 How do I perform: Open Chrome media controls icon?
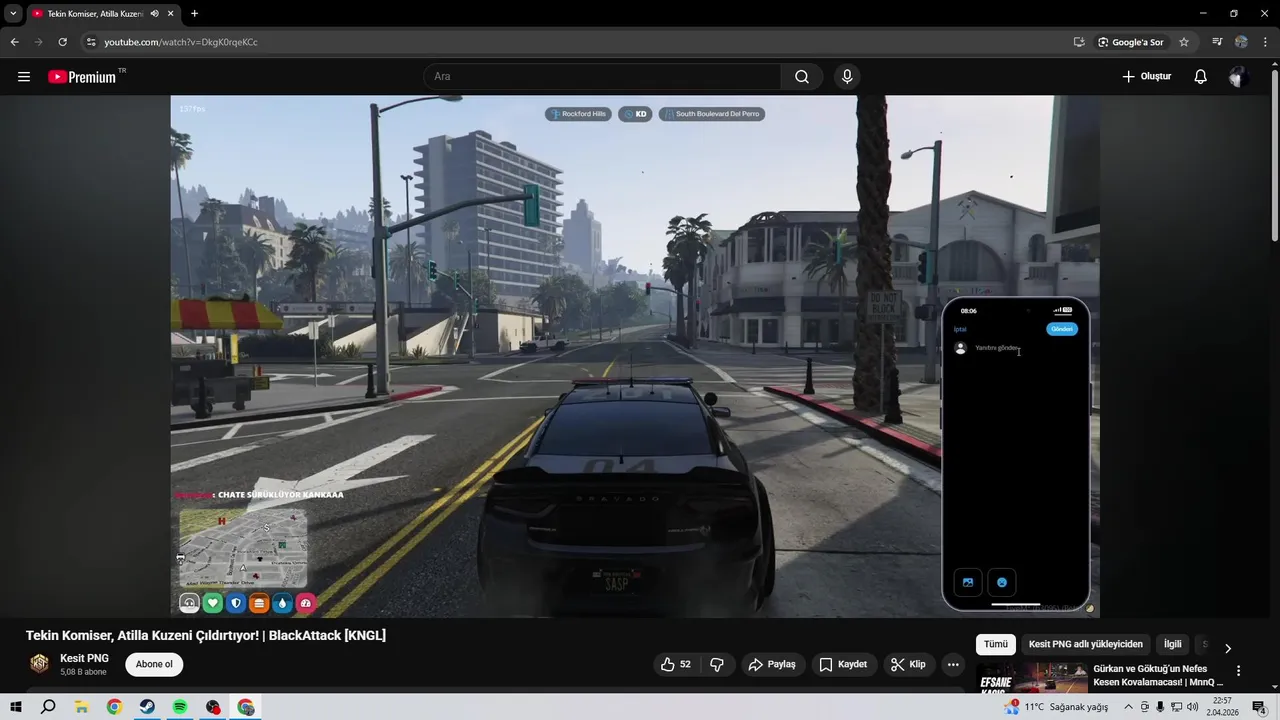[x=1217, y=42]
